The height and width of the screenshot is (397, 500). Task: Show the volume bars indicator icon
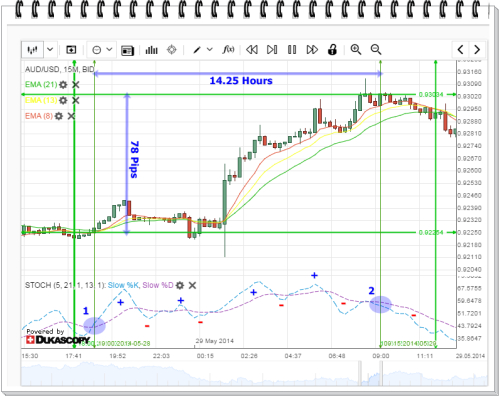point(151,50)
